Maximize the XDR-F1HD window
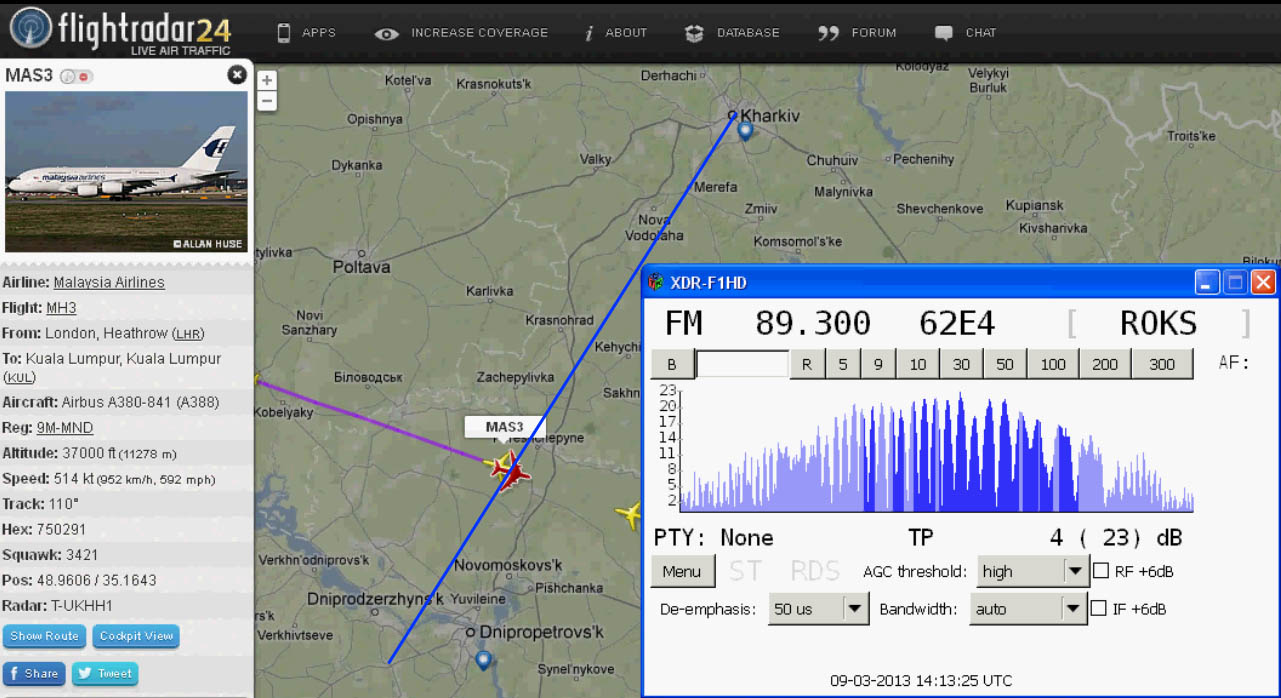1281x698 pixels. click(1235, 283)
